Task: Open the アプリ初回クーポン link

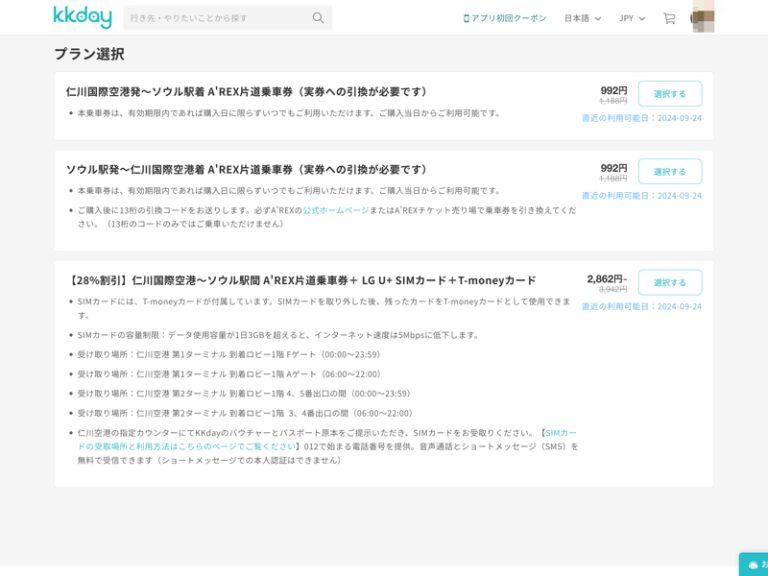Action: pos(506,18)
